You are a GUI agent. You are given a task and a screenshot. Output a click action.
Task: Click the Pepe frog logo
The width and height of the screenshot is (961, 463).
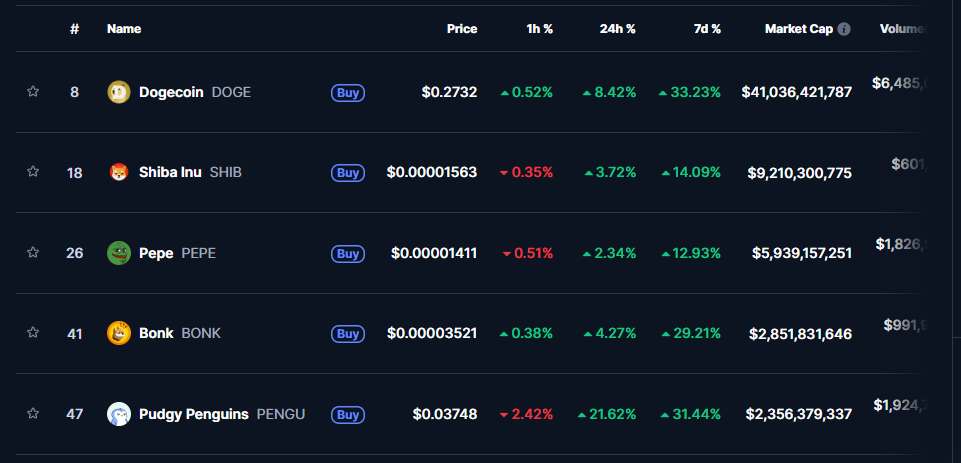point(119,253)
